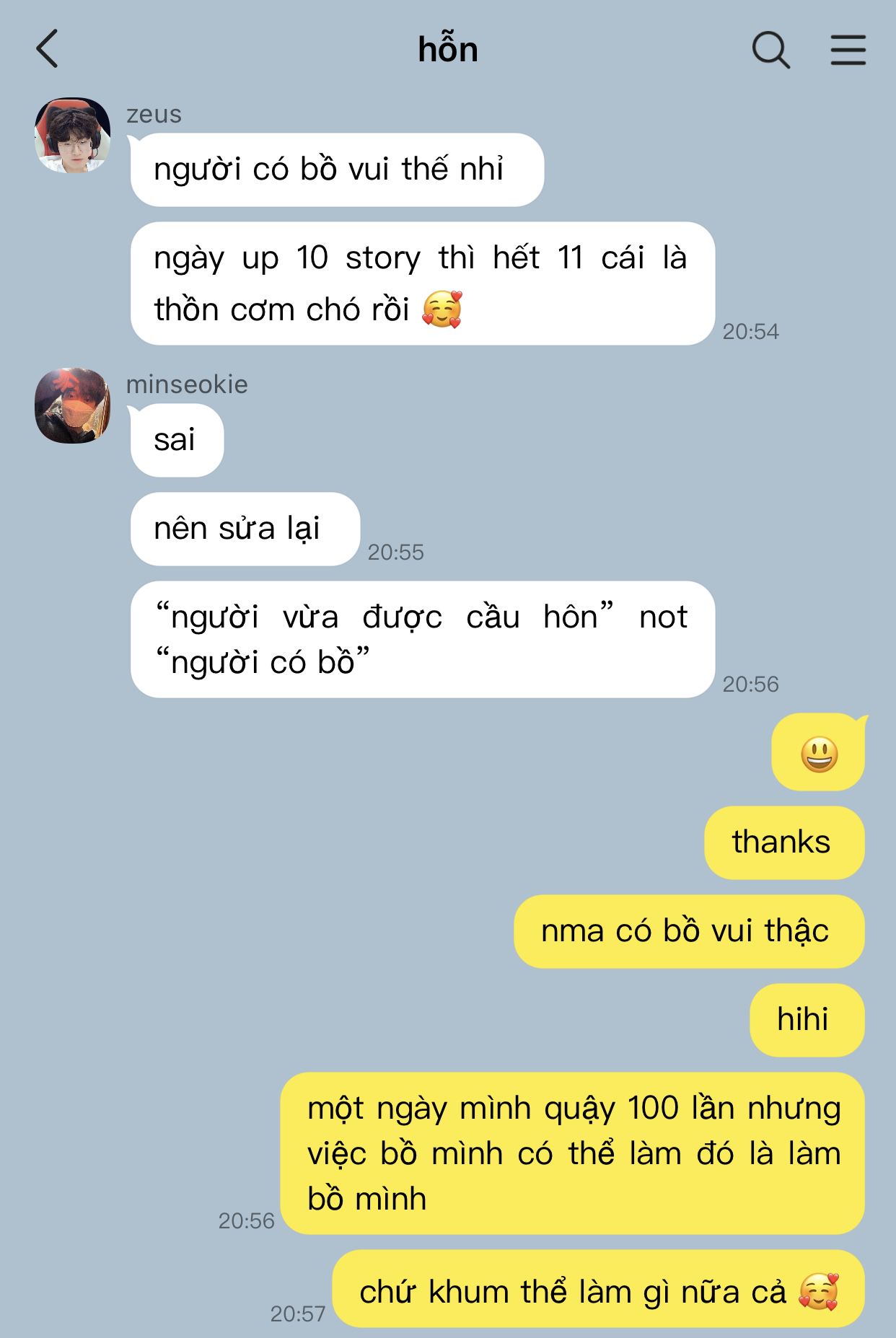Tap the heart-face emoji in zeus's message
This screenshot has width=896, height=1338.
442,309
